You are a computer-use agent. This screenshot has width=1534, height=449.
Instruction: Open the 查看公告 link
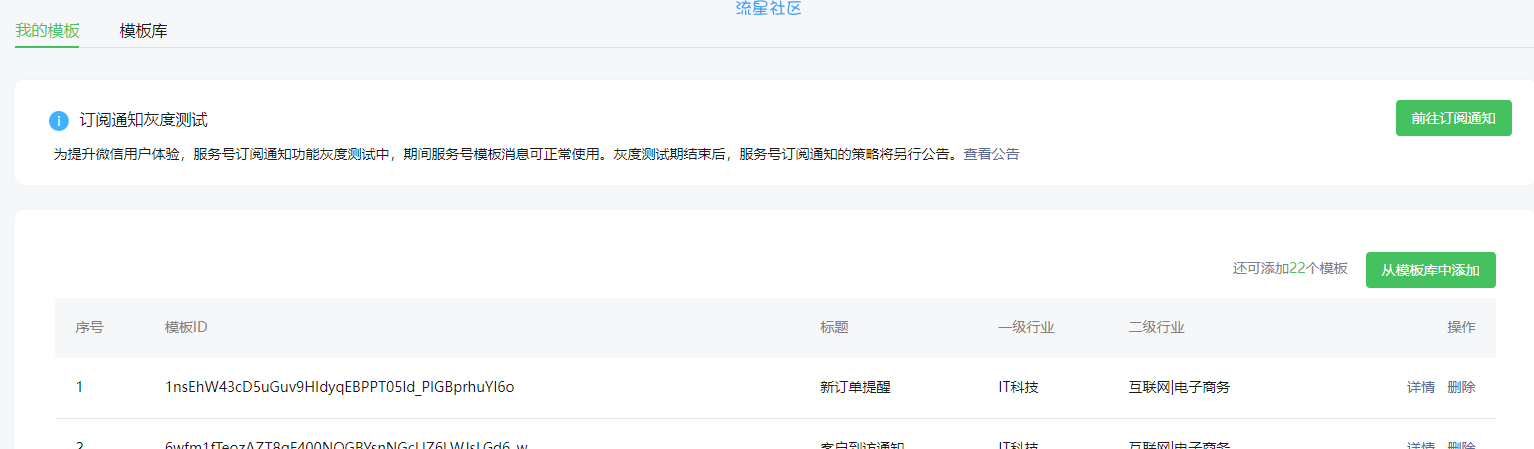(991, 154)
